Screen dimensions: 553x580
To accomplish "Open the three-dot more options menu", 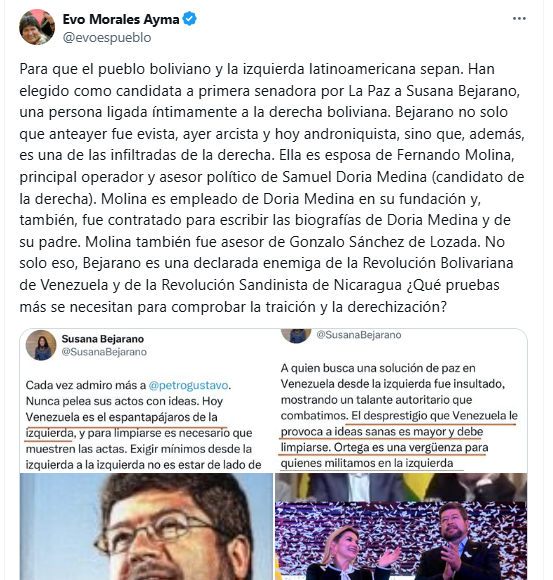I will coord(519,18).
